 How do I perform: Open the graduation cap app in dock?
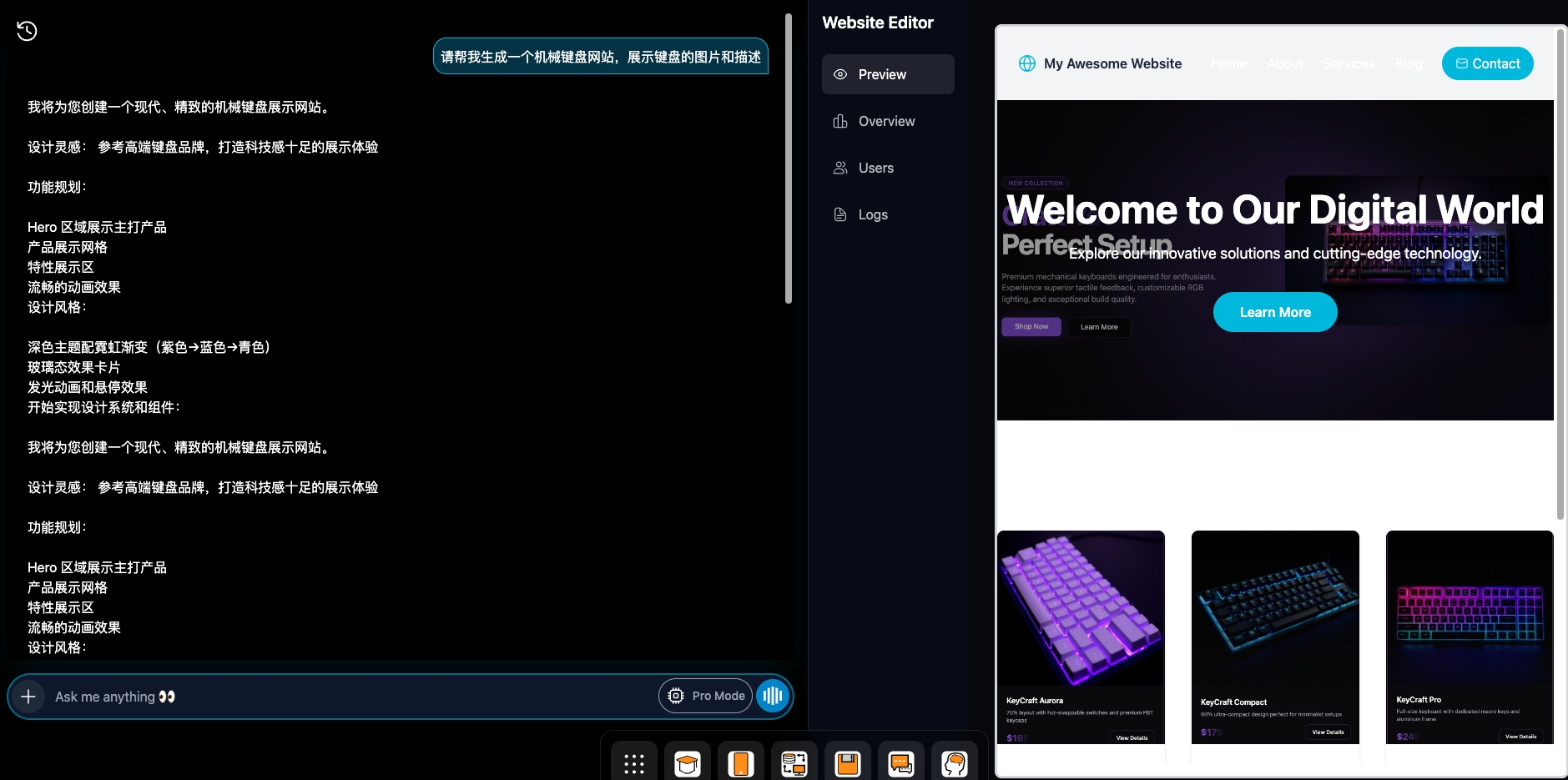tap(688, 763)
